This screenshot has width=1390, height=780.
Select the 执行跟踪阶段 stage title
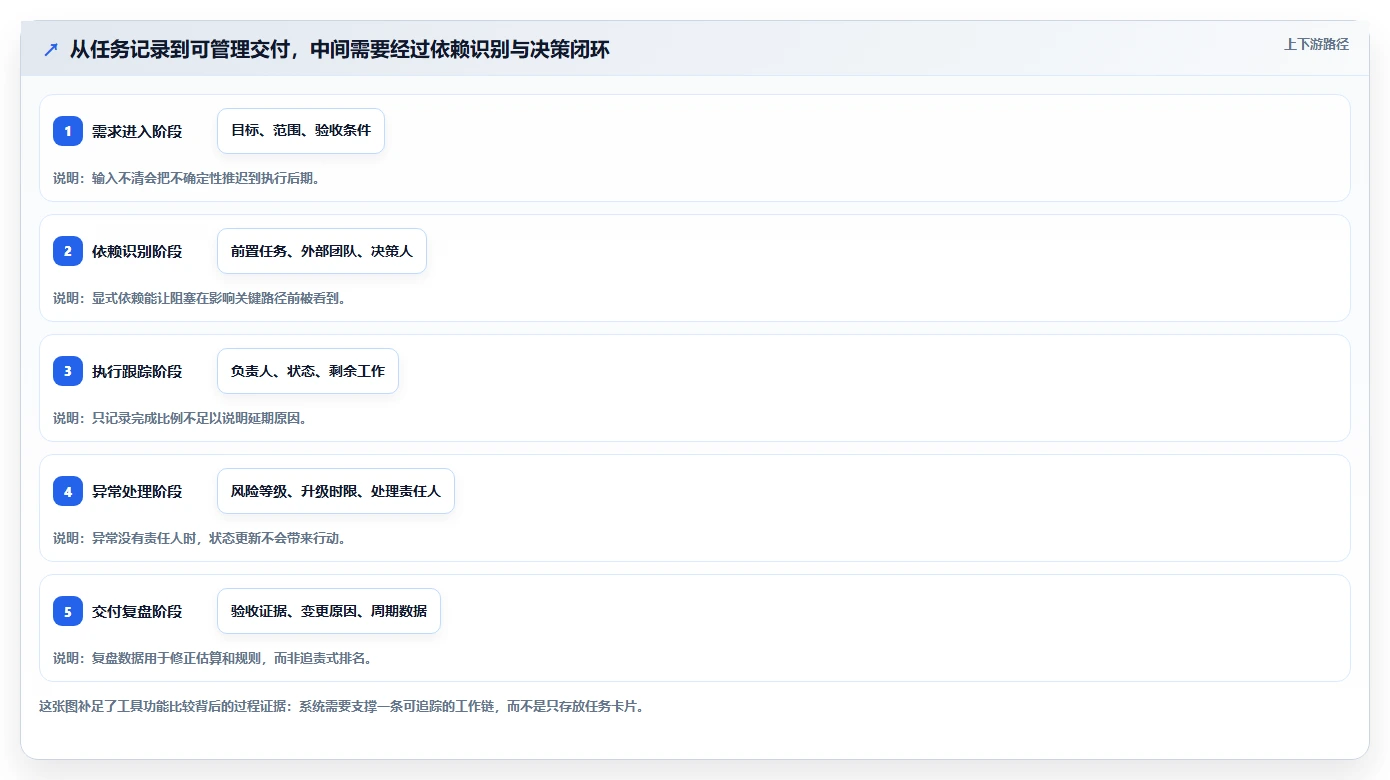click(x=137, y=371)
